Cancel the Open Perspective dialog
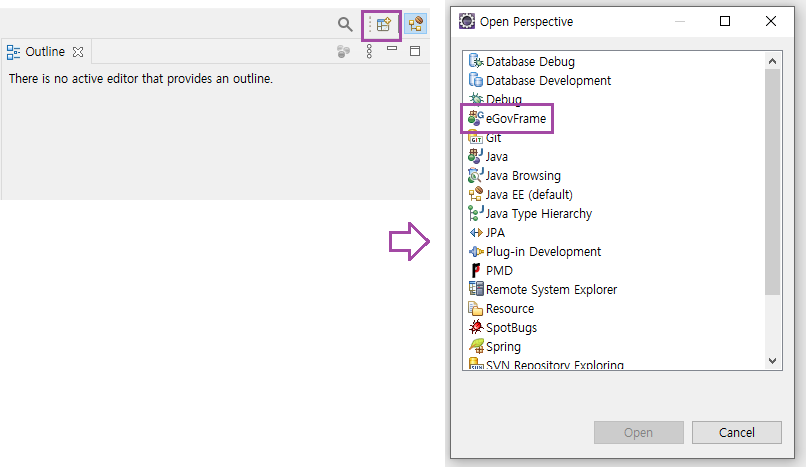Image resolution: width=806 pixels, height=468 pixels. coord(737,433)
